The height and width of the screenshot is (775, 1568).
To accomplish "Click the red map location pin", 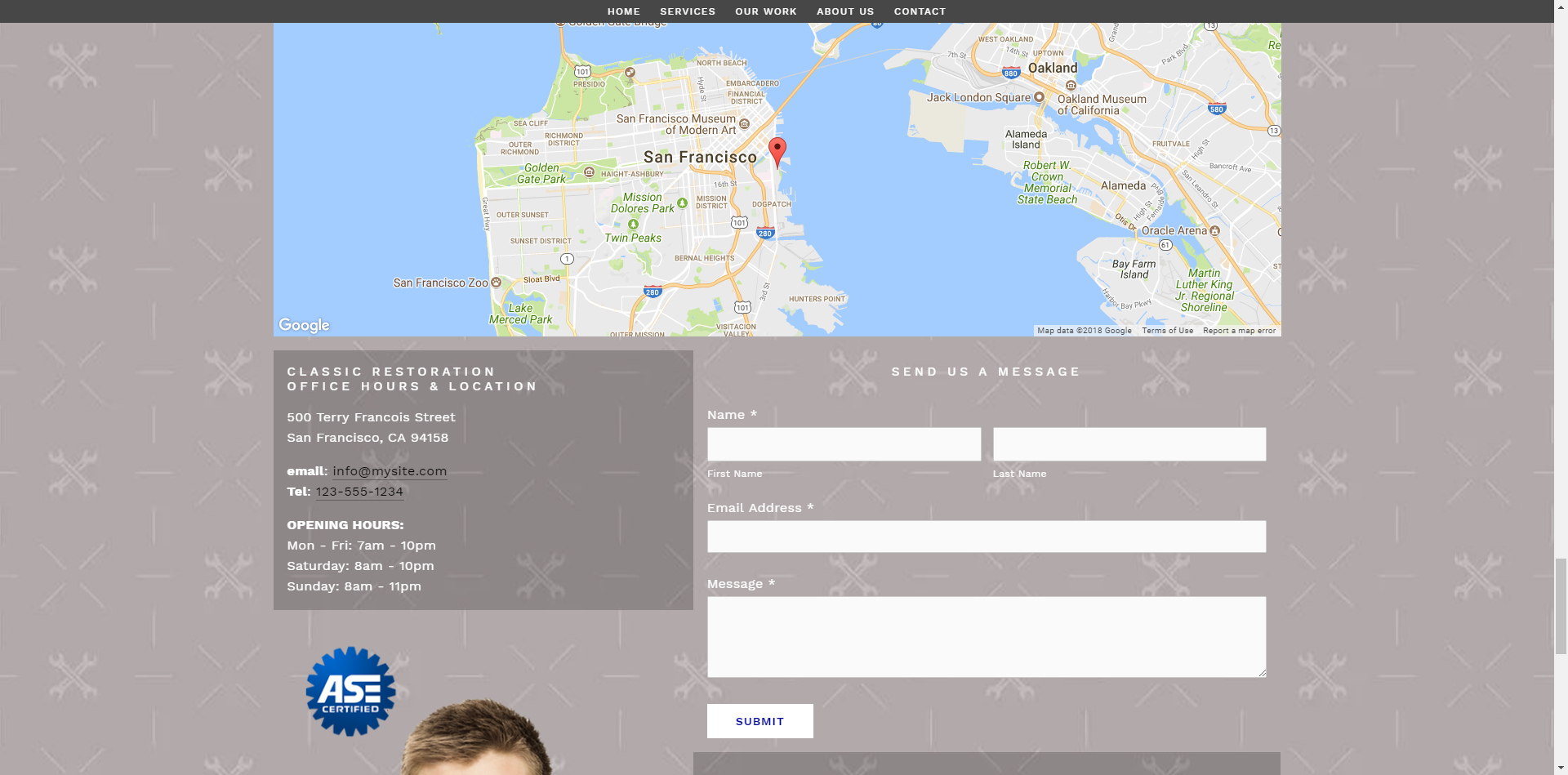I will [777, 152].
